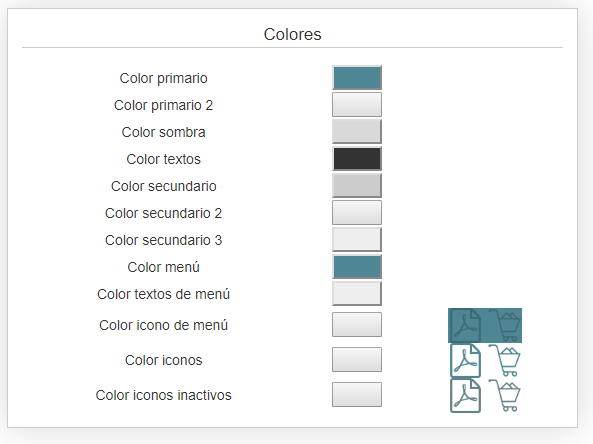Open the Color primario swatch

pos(357,78)
